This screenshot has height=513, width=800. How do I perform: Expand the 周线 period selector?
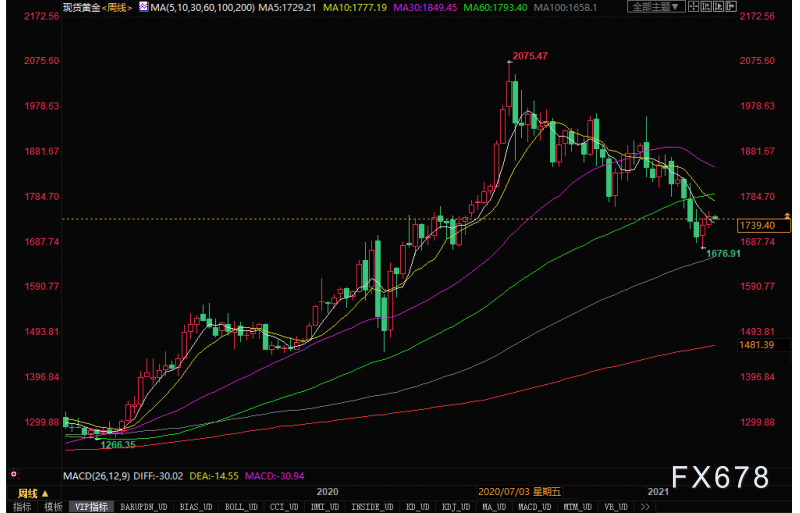pos(33,493)
